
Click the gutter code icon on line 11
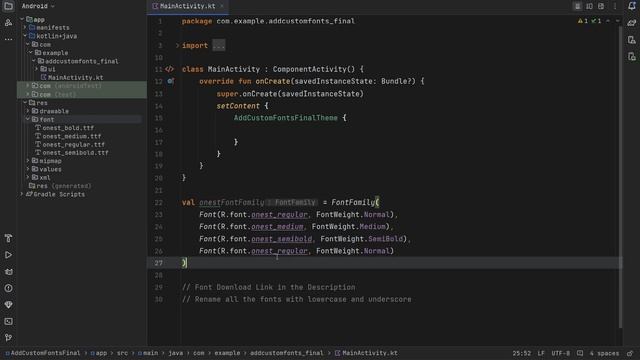tap(169, 69)
